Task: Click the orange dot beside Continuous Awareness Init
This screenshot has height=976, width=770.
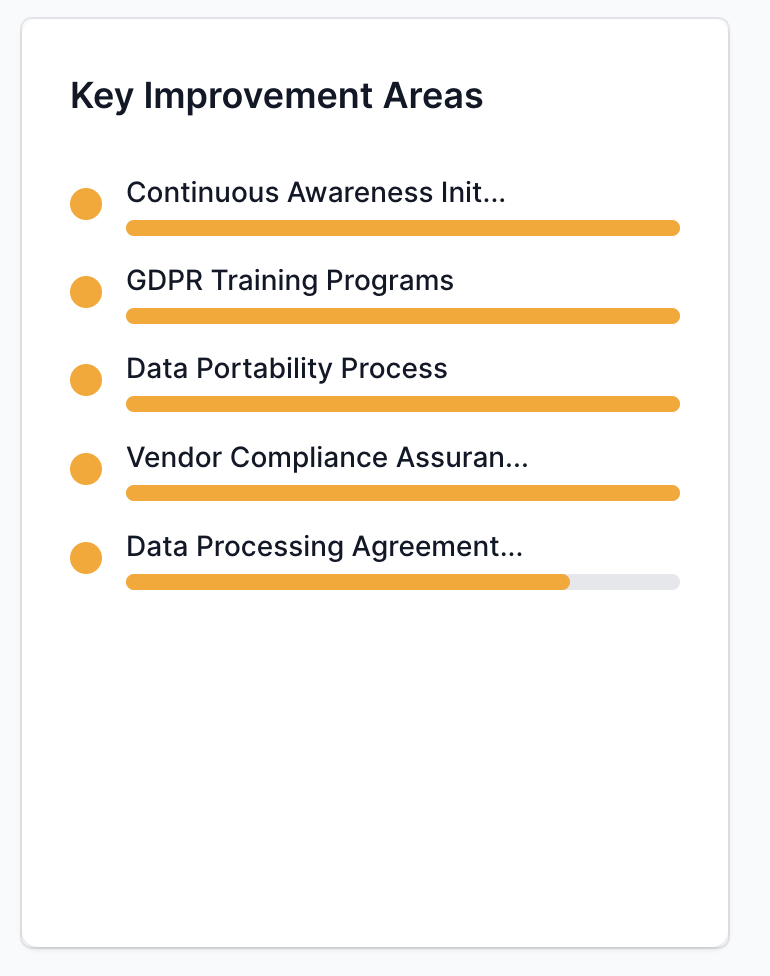Action: coord(86,204)
